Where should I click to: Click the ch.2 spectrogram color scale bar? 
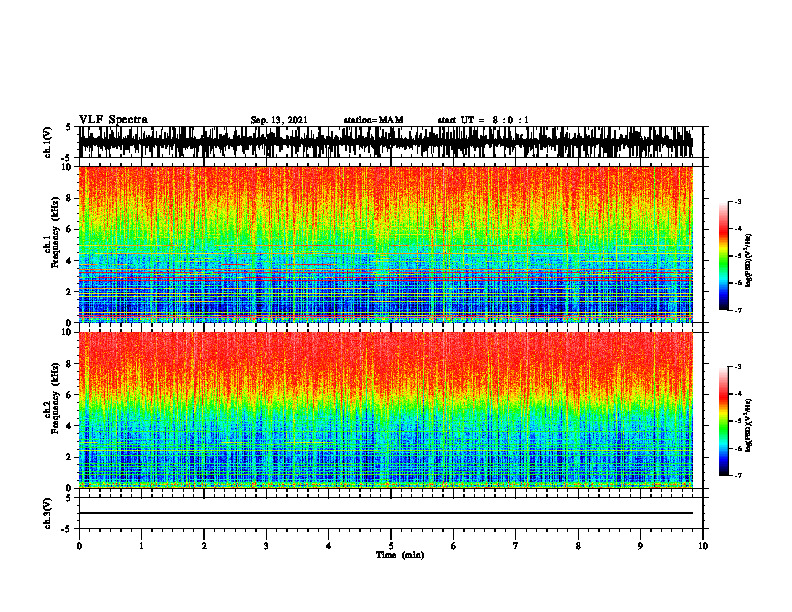(724, 421)
